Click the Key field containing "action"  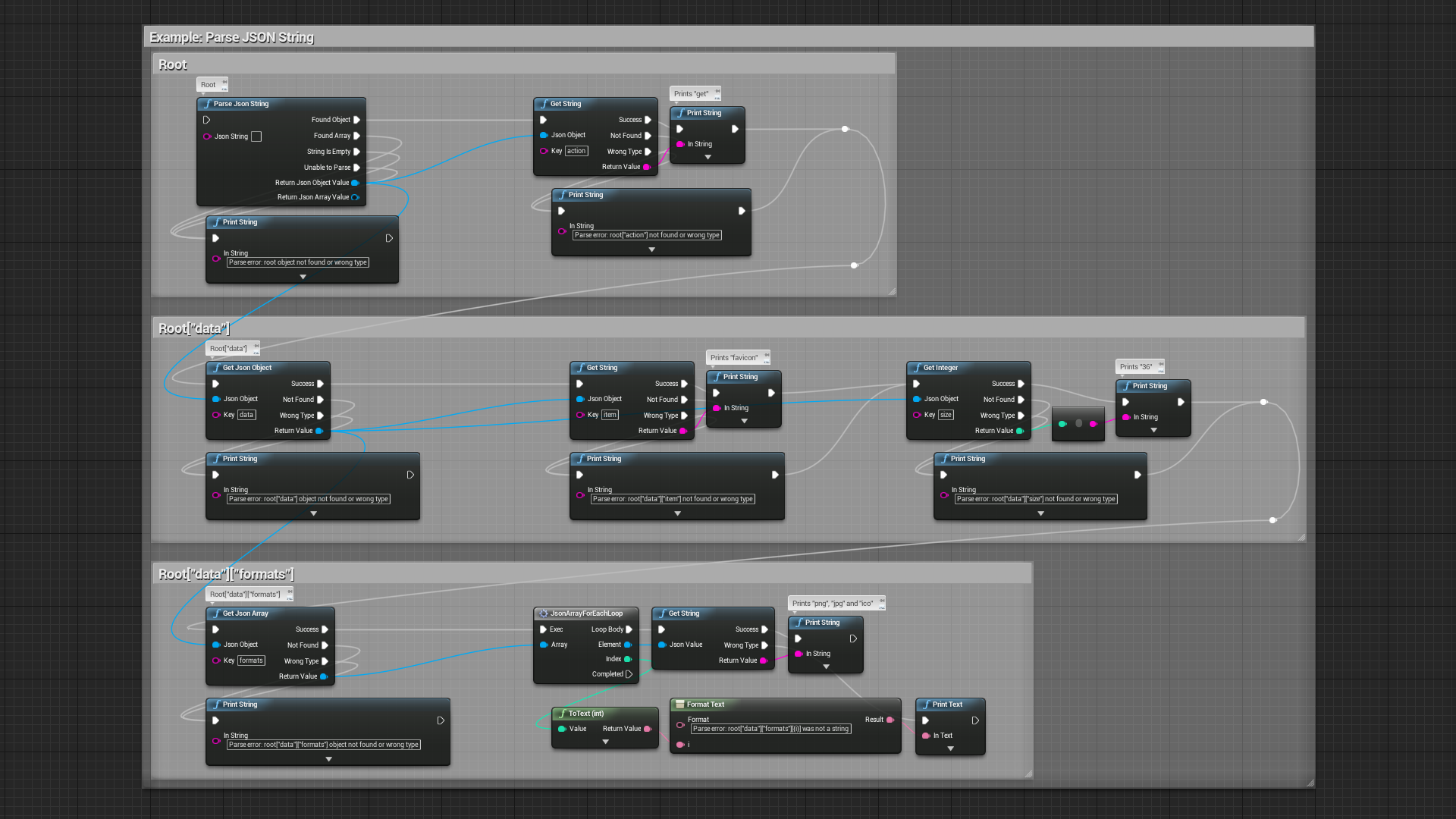576,151
